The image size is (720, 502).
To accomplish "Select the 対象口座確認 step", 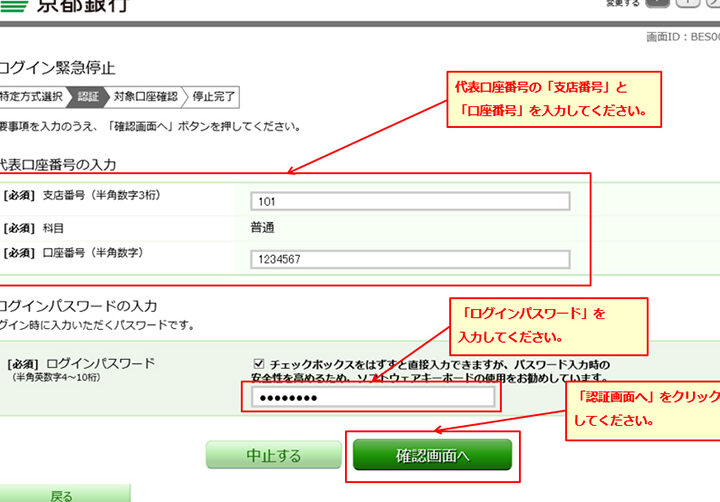I will pyautogui.click(x=145, y=97).
